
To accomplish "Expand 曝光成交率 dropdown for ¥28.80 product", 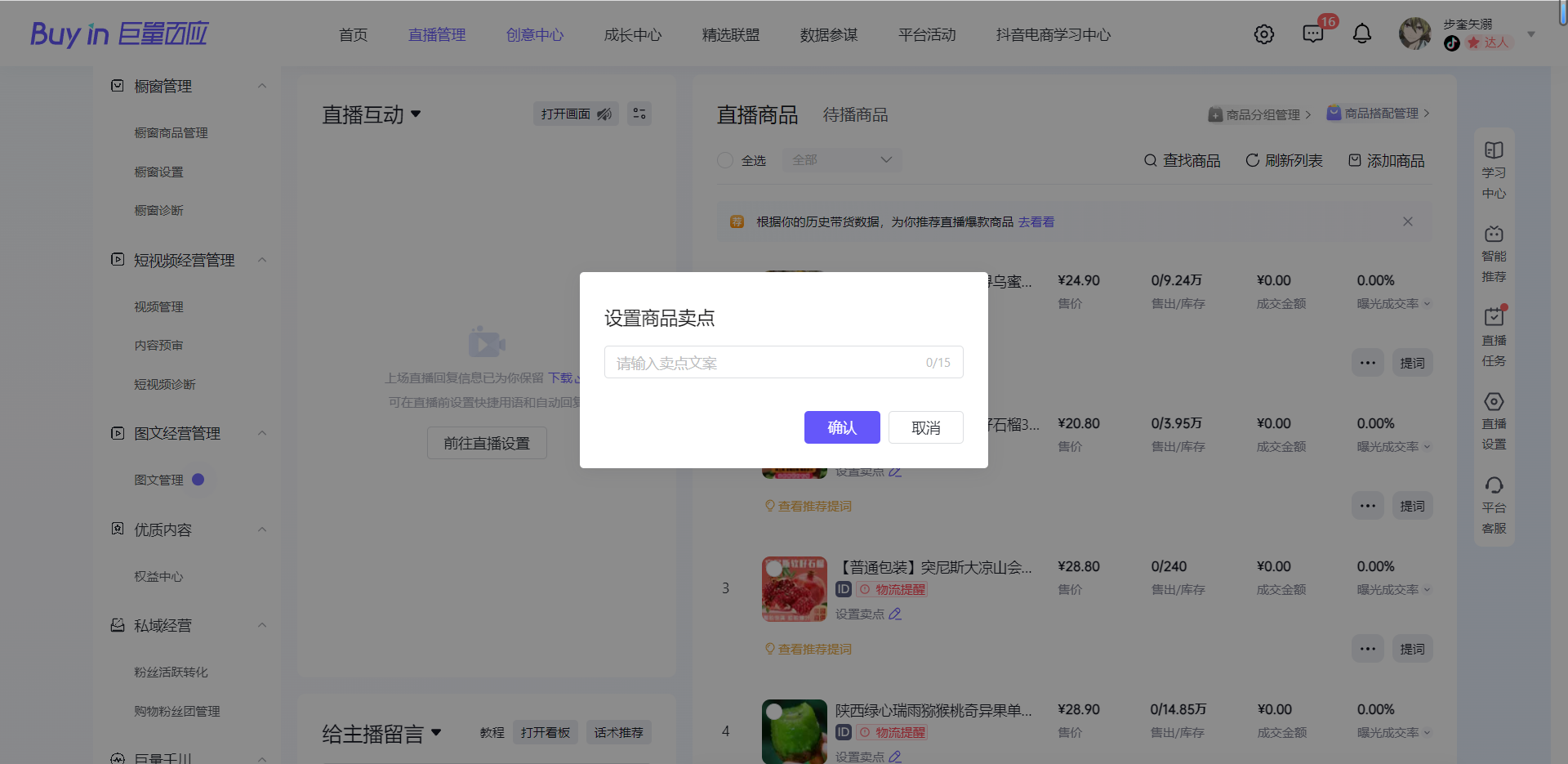I will click(1427, 589).
